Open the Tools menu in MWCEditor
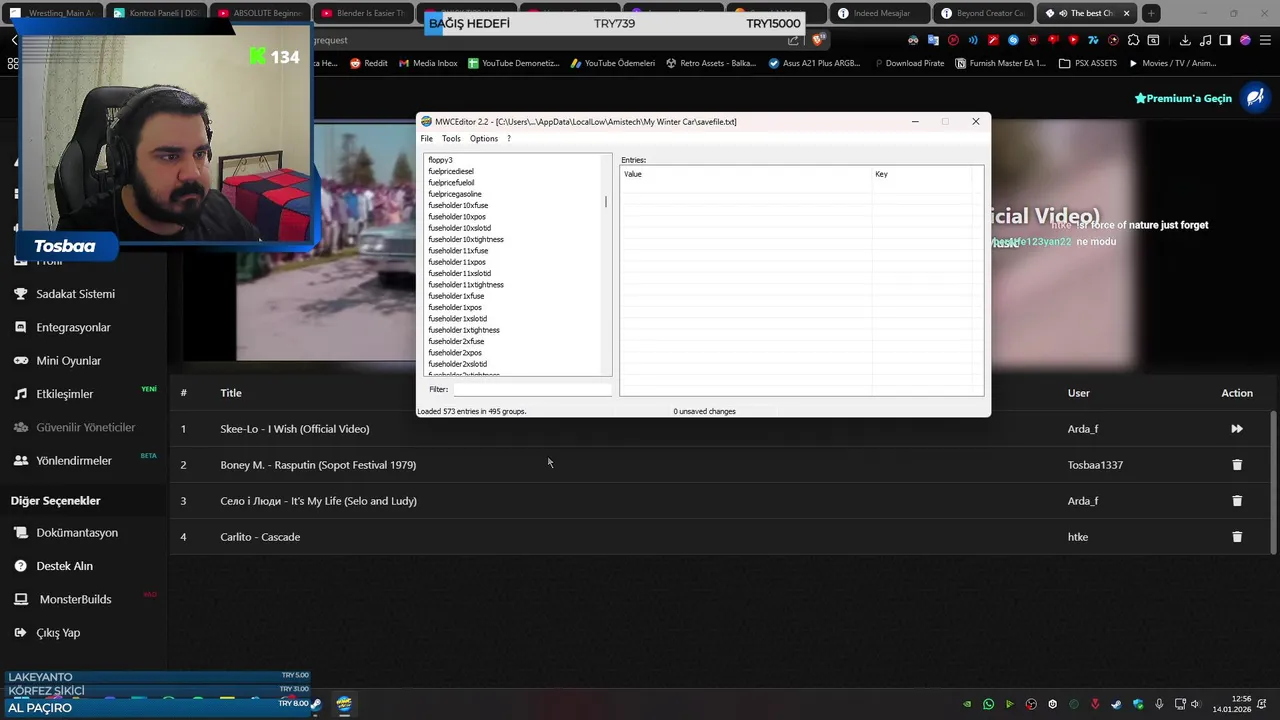This screenshot has width=1280, height=720. 451,139
